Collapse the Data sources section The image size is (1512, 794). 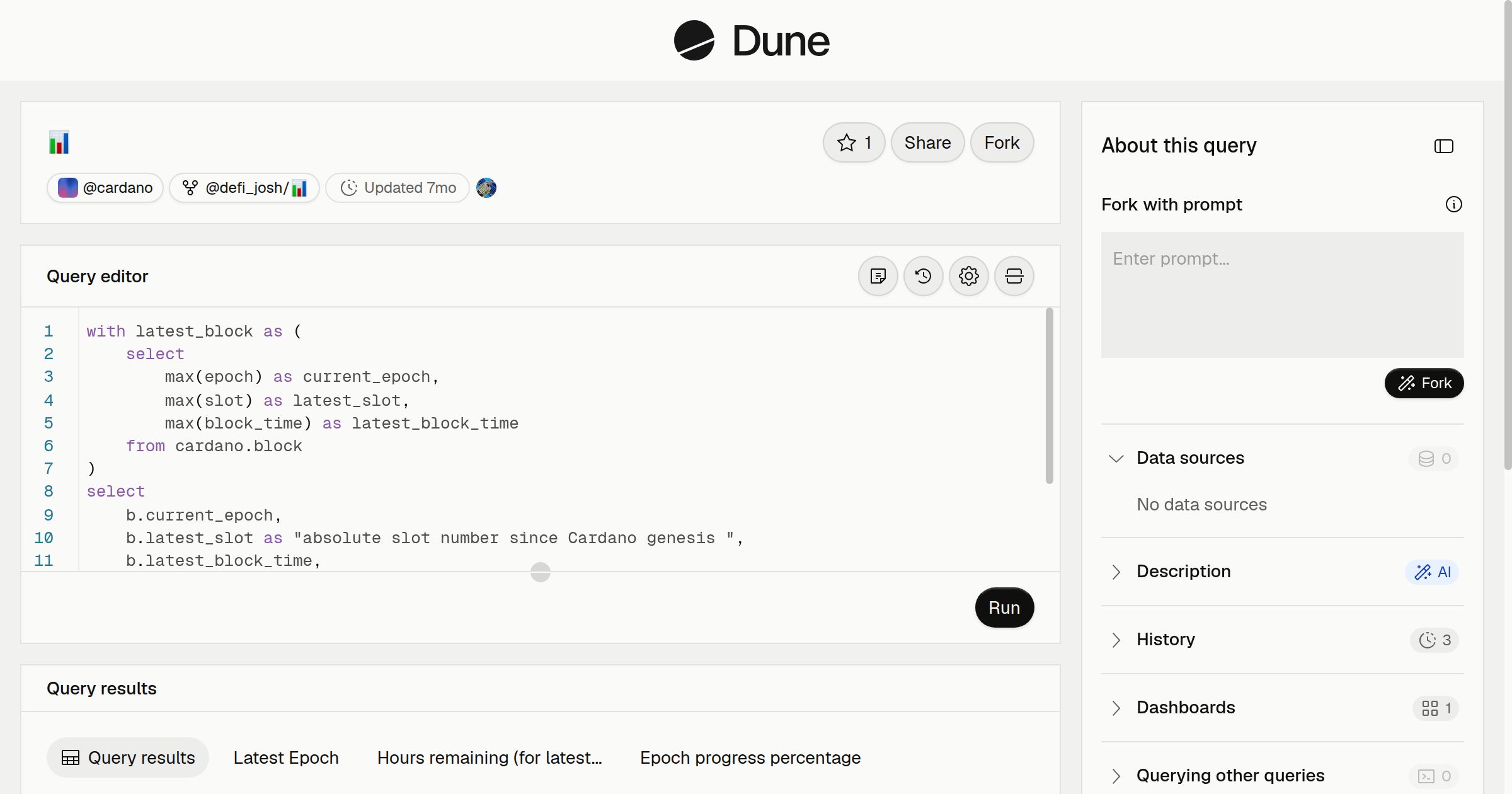pyautogui.click(x=1116, y=458)
